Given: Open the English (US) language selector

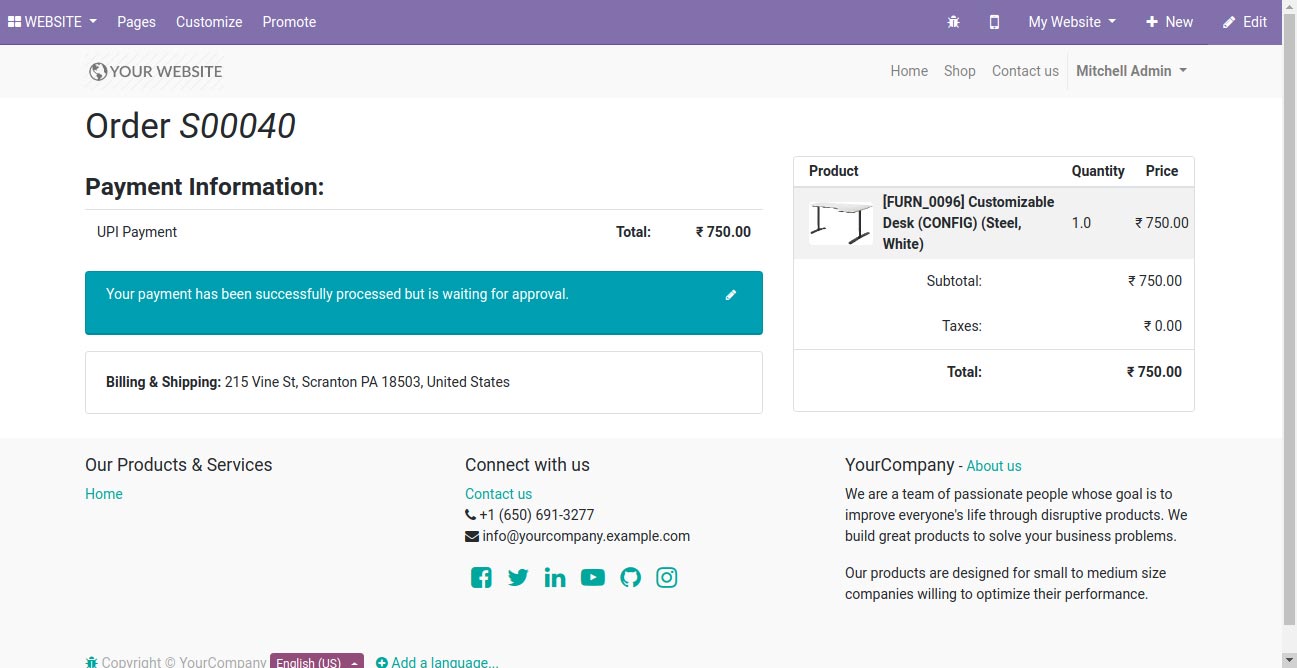Looking at the screenshot, I should point(316,661).
